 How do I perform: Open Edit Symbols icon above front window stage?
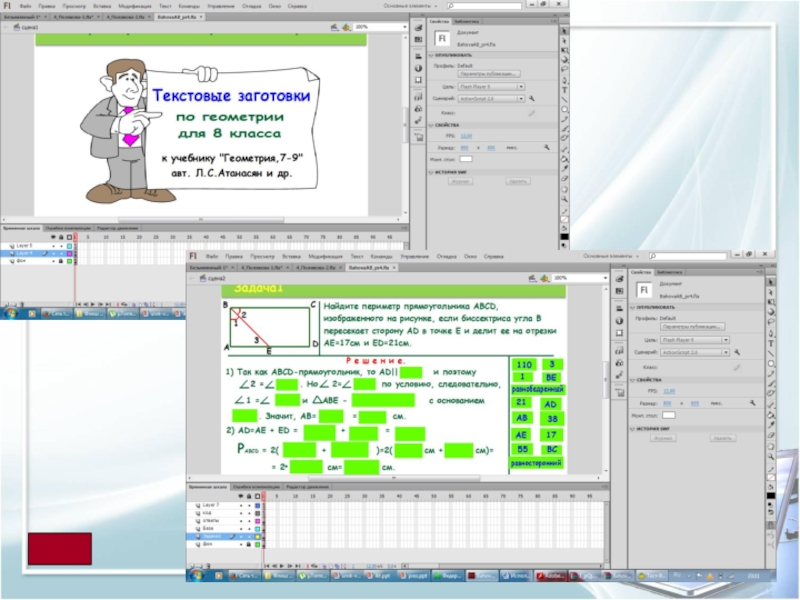point(544,278)
